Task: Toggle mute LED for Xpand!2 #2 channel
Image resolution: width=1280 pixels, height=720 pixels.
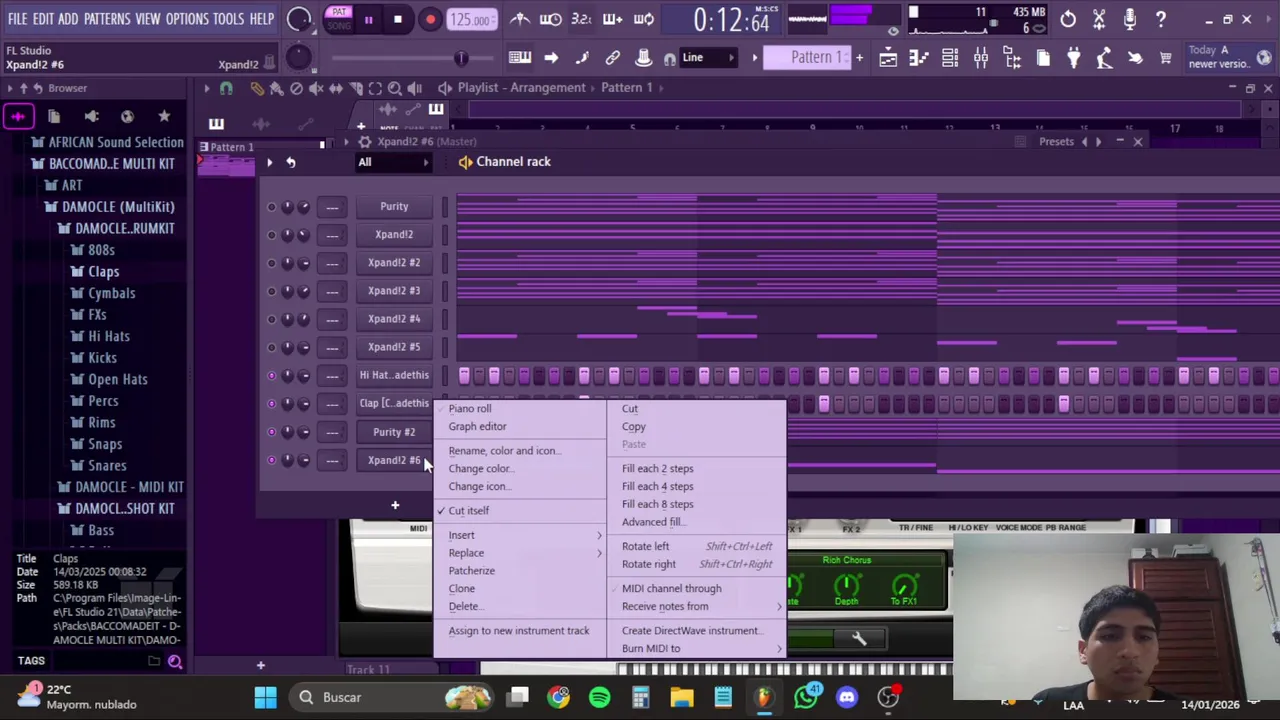Action: point(271,262)
